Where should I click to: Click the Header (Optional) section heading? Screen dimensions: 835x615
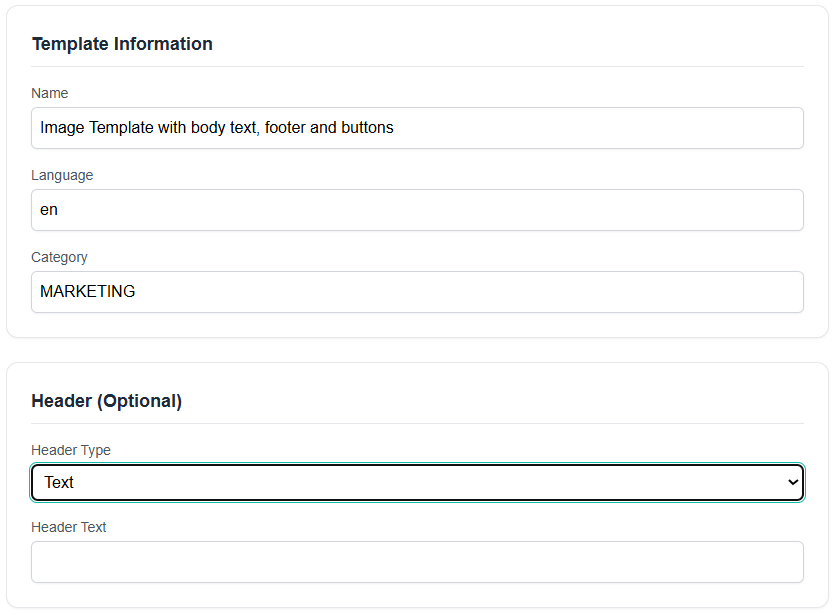(107, 401)
